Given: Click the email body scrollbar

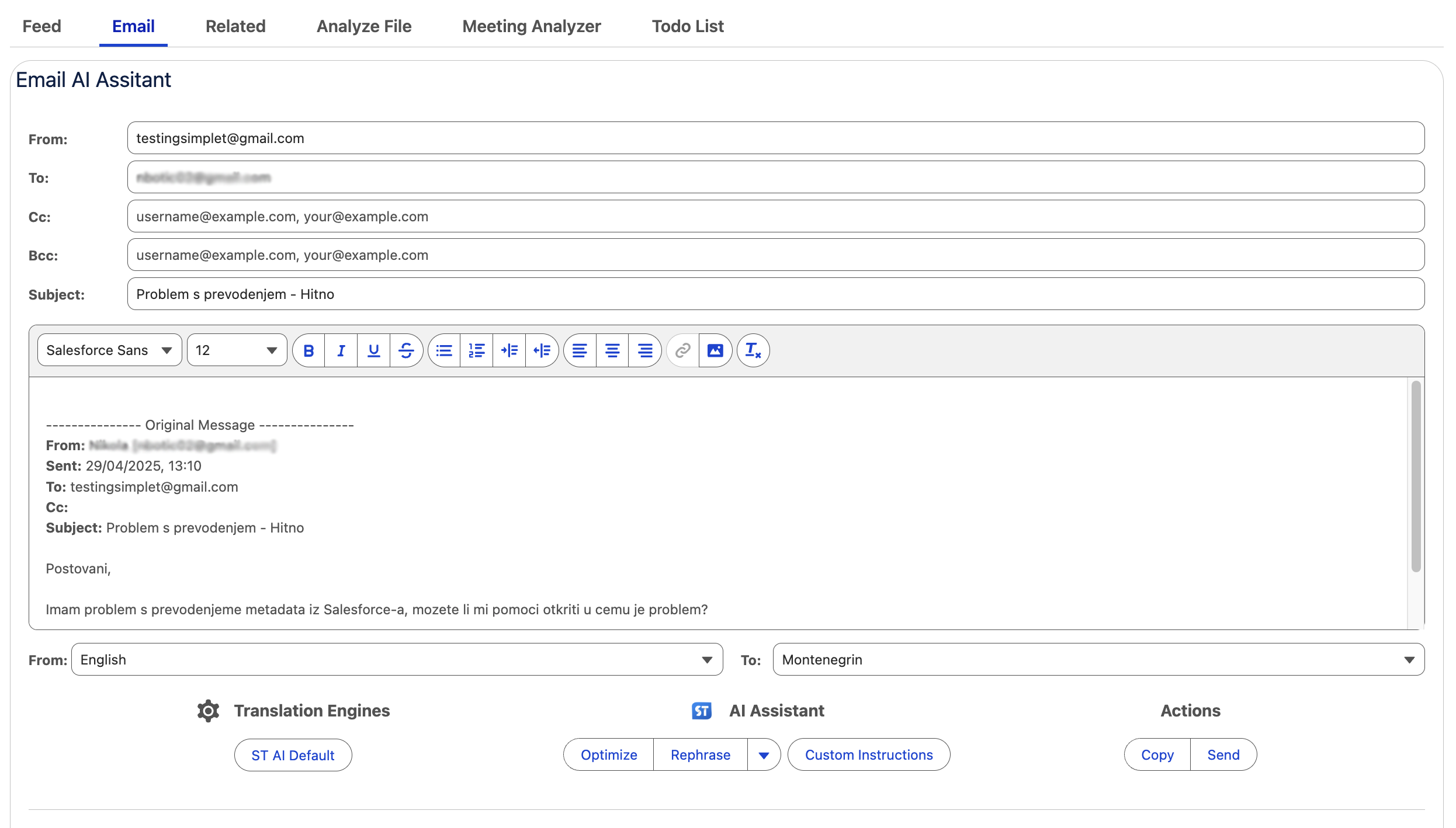Looking at the screenshot, I should tap(1416, 476).
